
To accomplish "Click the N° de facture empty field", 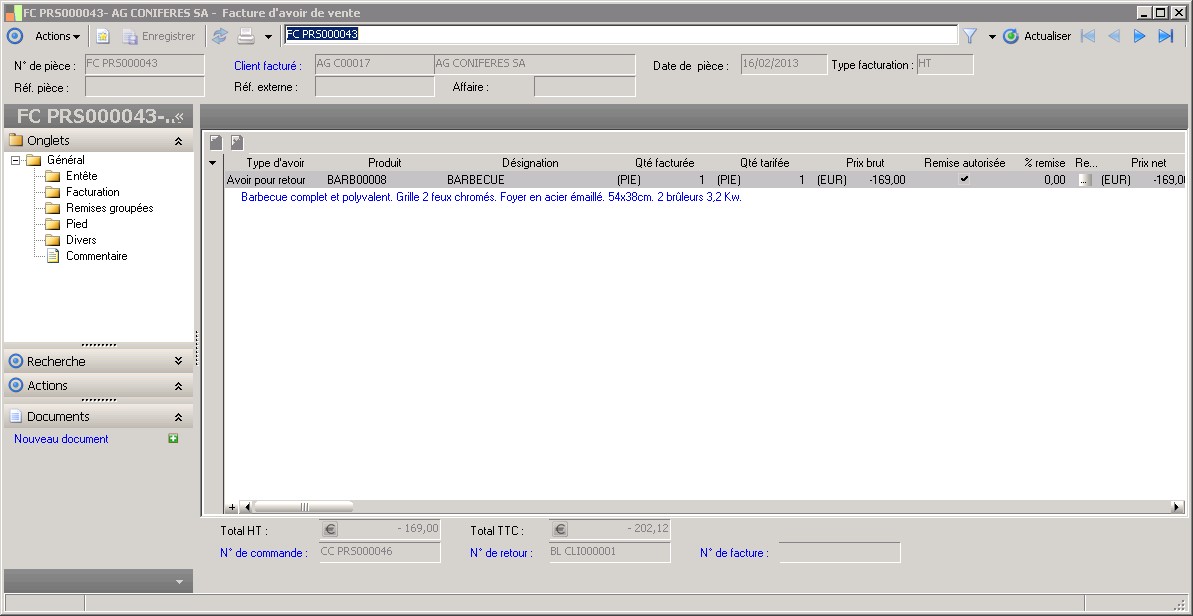I will 839,553.
